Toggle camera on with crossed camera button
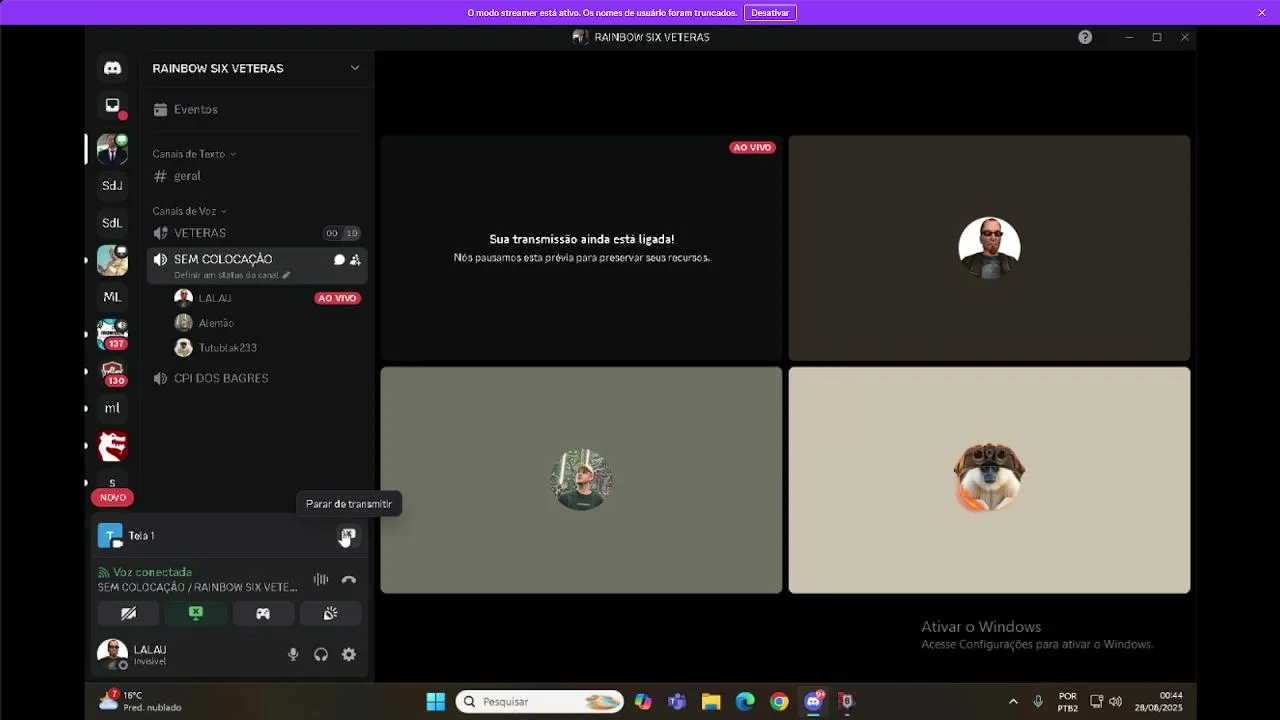 click(x=128, y=613)
